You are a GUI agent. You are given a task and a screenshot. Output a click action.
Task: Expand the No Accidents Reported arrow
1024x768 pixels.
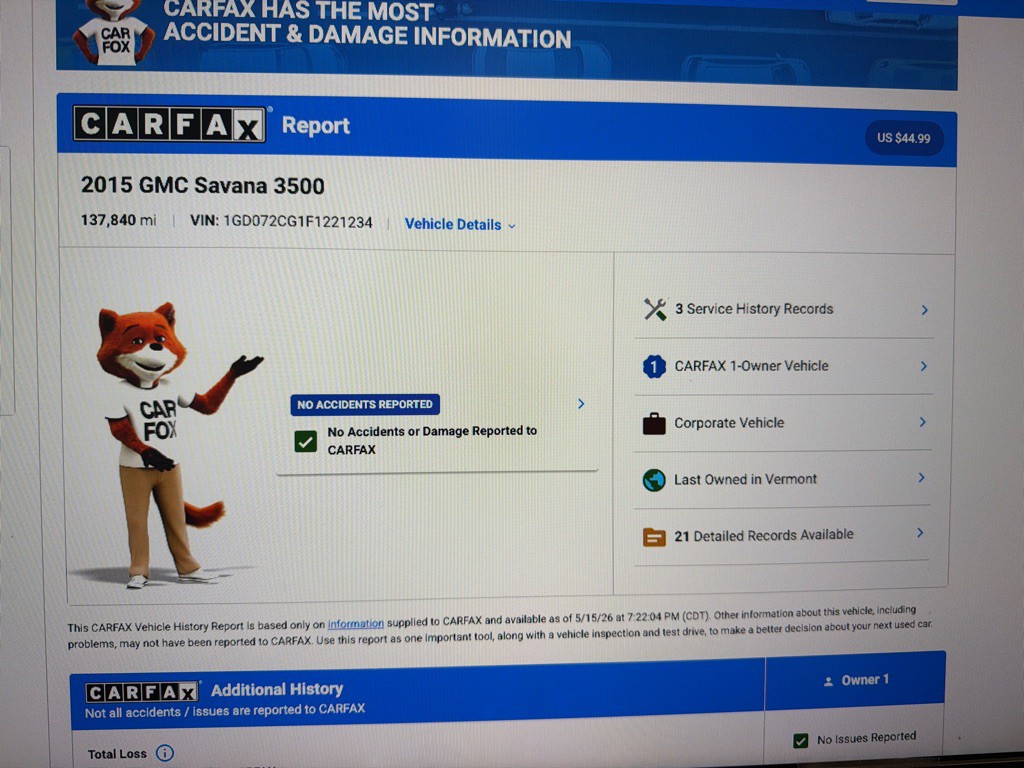pyautogui.click(x=581, y=404)
